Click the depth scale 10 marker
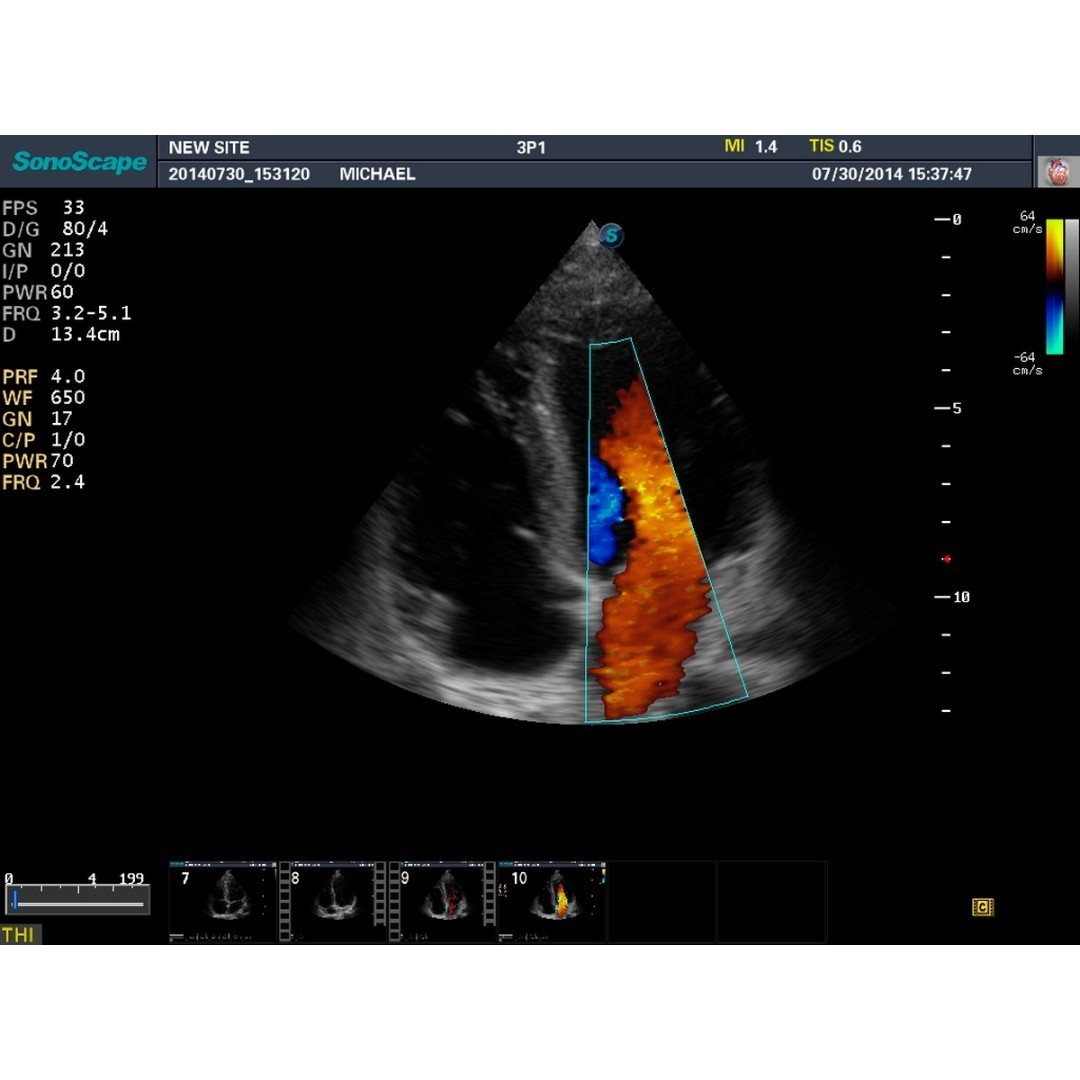This screenshot has height=1080, width=1080. tap(952, 597)
